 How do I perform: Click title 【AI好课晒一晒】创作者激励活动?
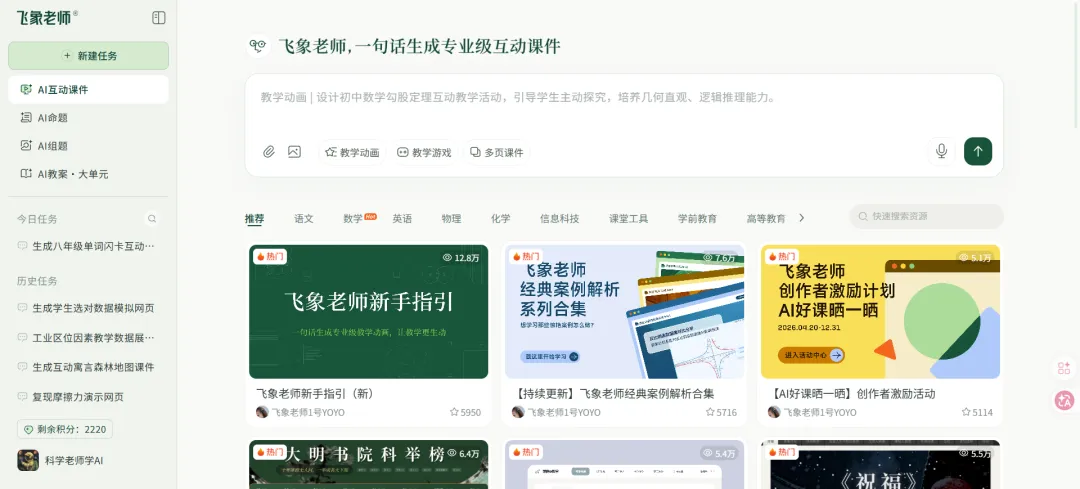click(x=851, y=394)
